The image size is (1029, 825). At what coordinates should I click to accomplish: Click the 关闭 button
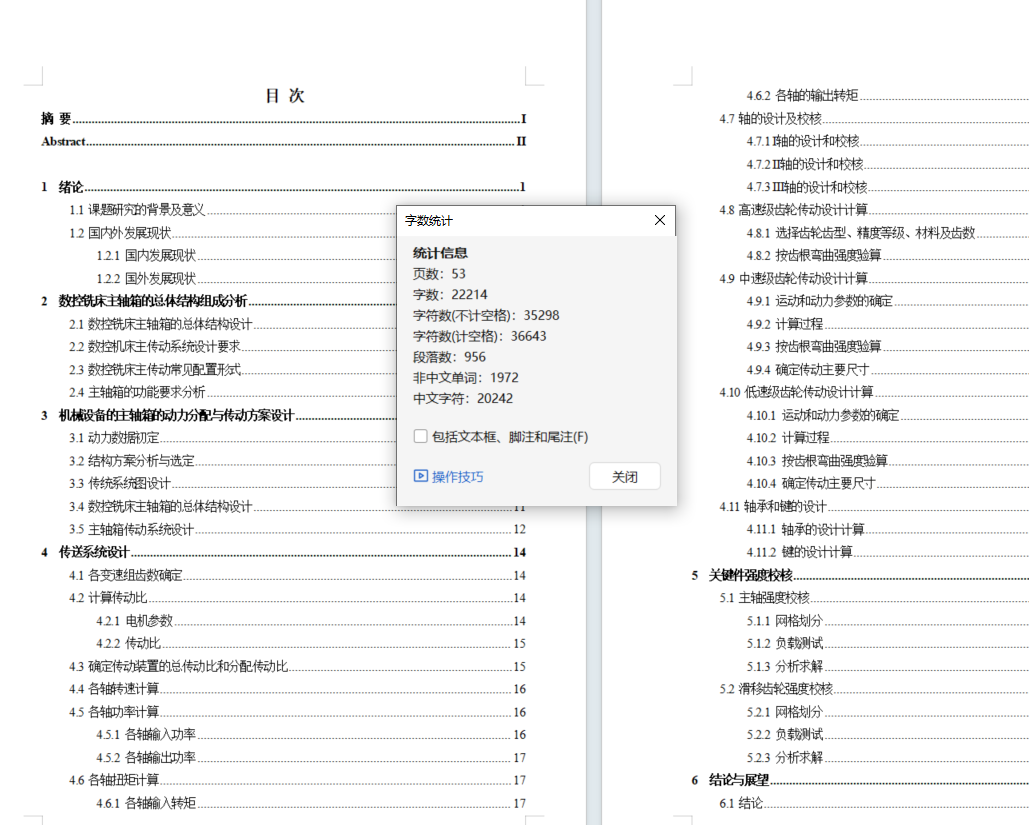coord(625,476)
